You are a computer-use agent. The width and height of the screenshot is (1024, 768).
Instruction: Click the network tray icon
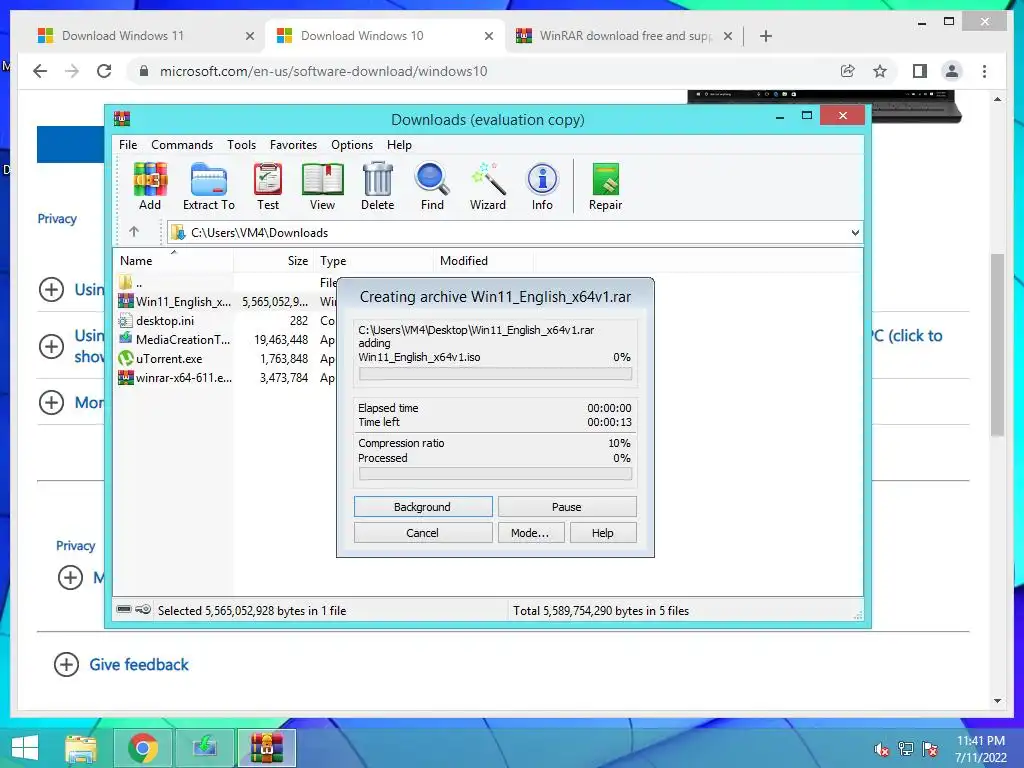point(905,749)
